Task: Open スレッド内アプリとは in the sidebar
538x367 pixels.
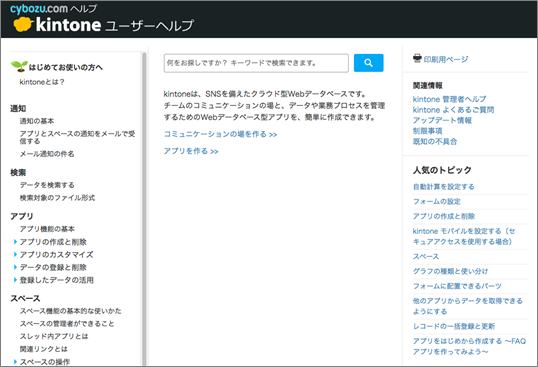Action: pos(54,336)
